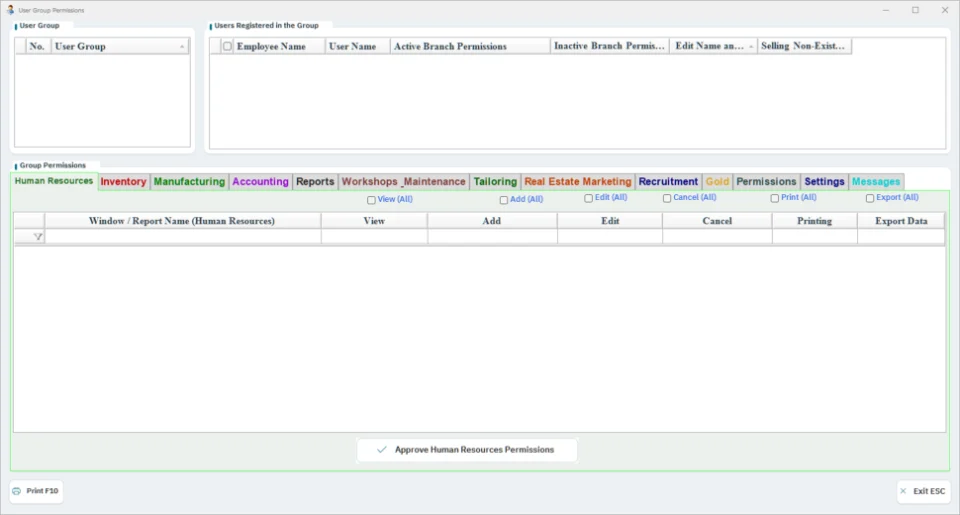Open the Inventory tab
This screenshot has height=515, width=960.
tap(124, 182)
